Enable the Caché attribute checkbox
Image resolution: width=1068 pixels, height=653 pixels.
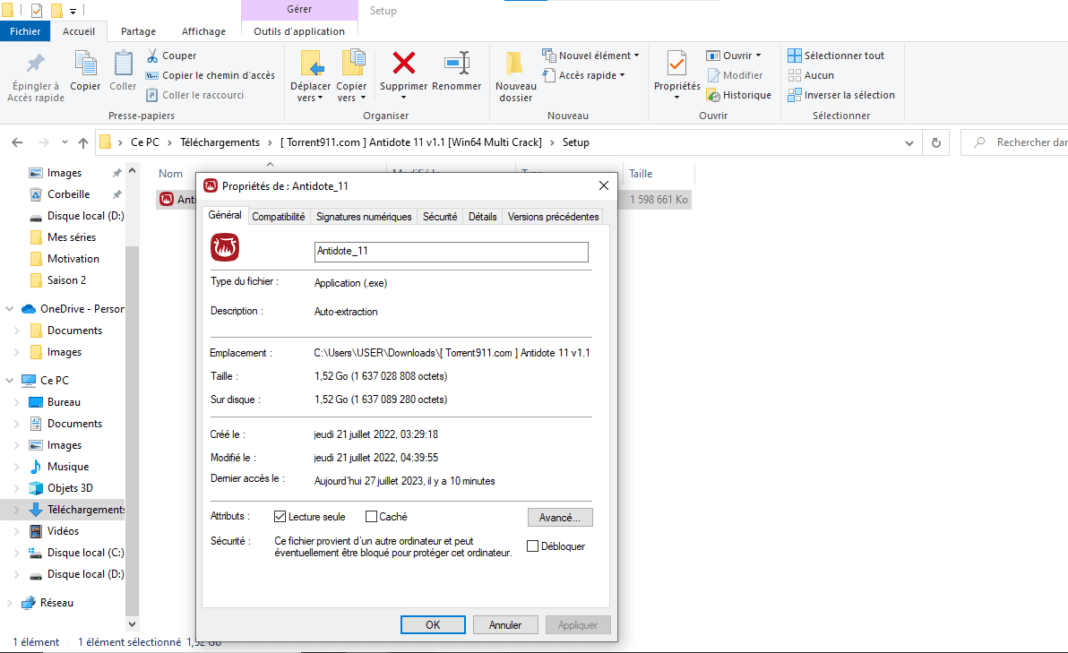pyautogui.click(x=371, y=517)
